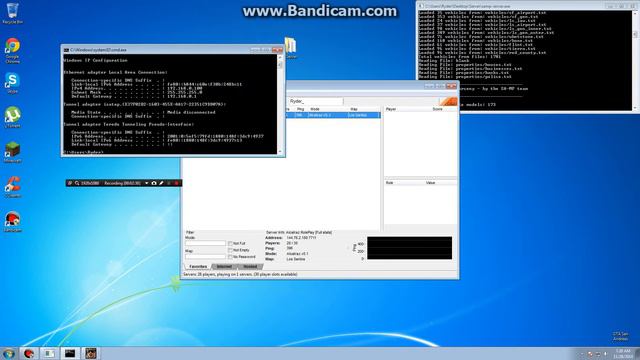The width and height of the screenshot is (640, 360).
Task: Click the Subnet Mask line in cmd
Action: (x=137, y=92)
